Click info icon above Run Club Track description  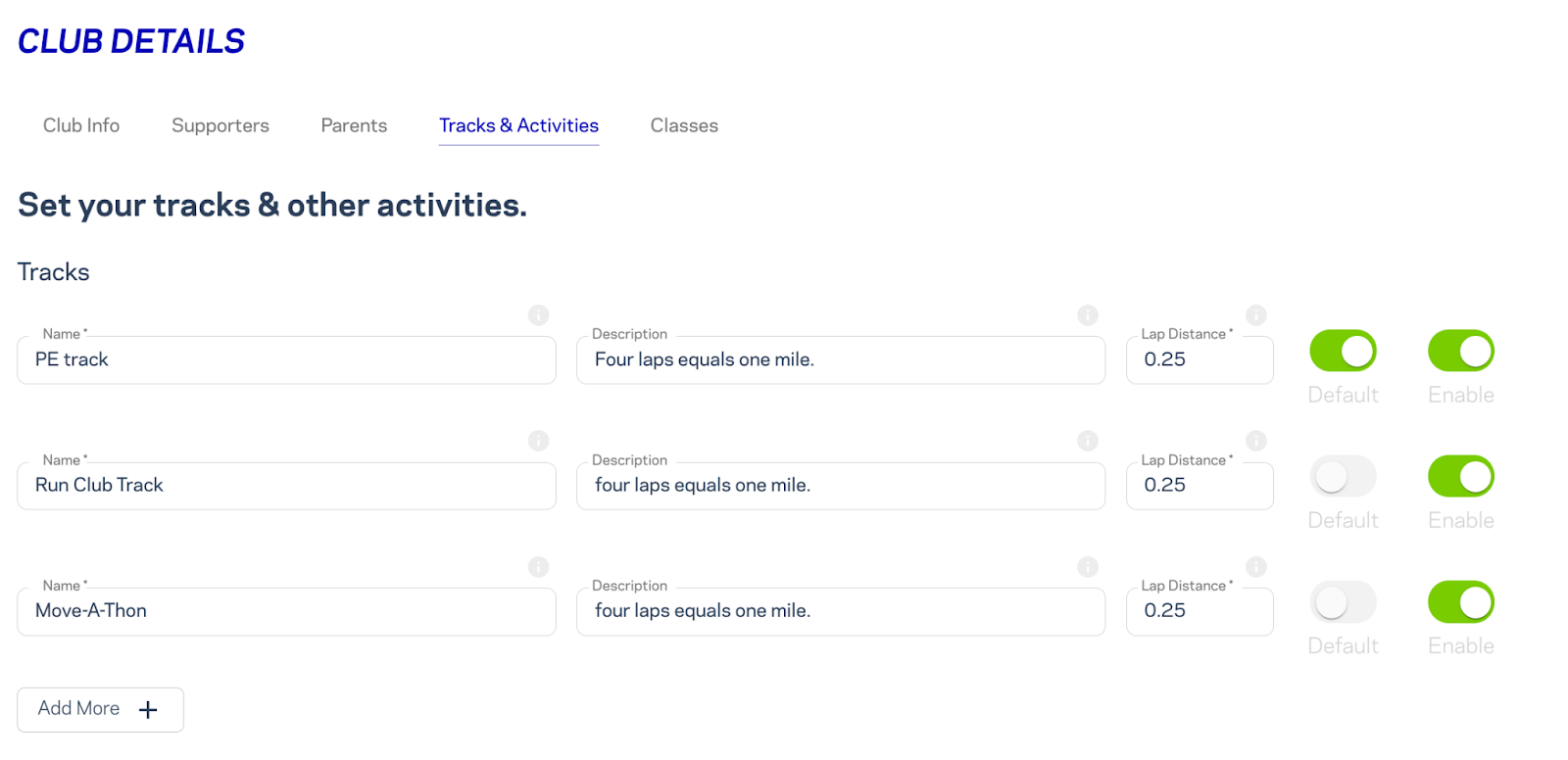[x=1088, y=441]
